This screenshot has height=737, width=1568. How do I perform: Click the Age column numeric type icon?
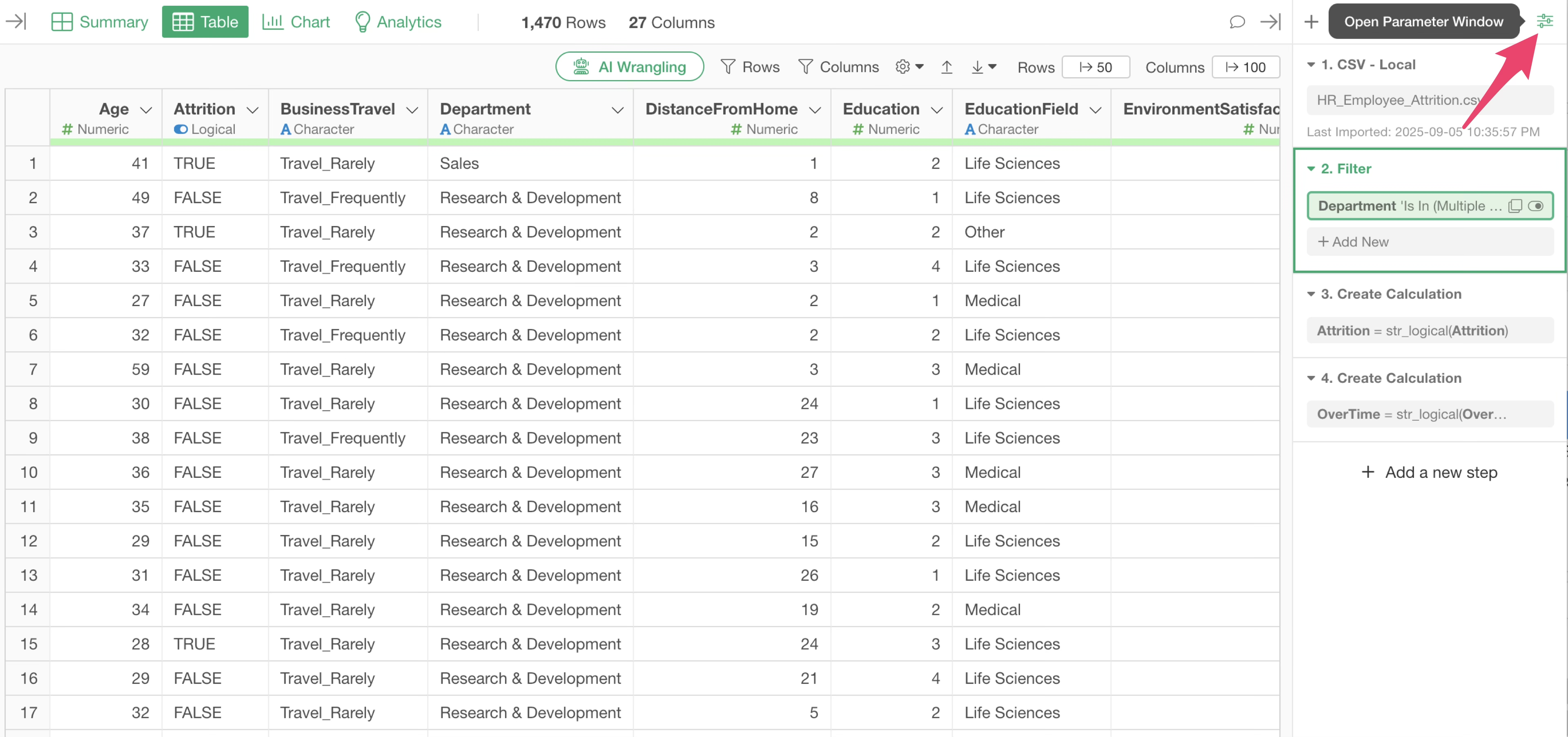(x=67, y=129)
